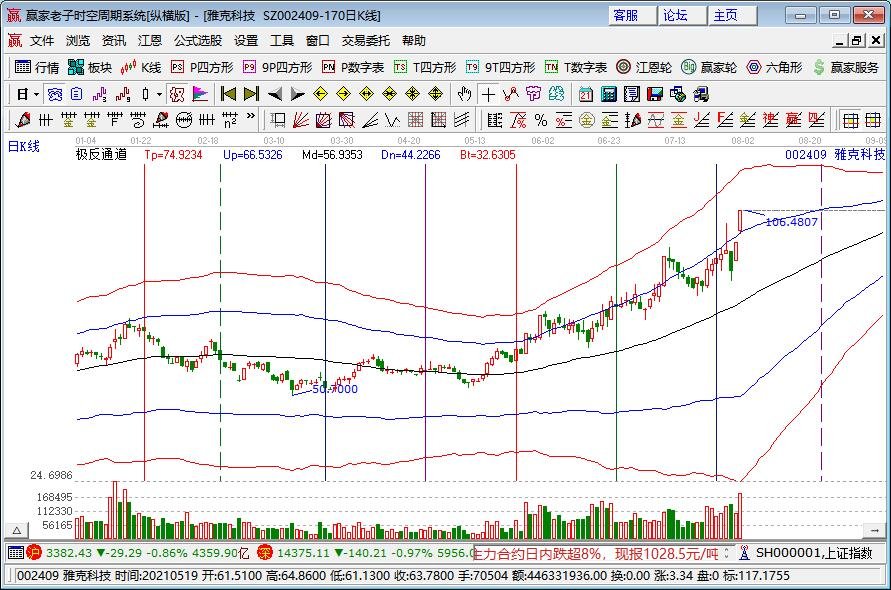Jump to the first bar with the skip-back arrow
The width and height of the screenshot is (891, 590).
pyautogui.click(x=229, y=94)
